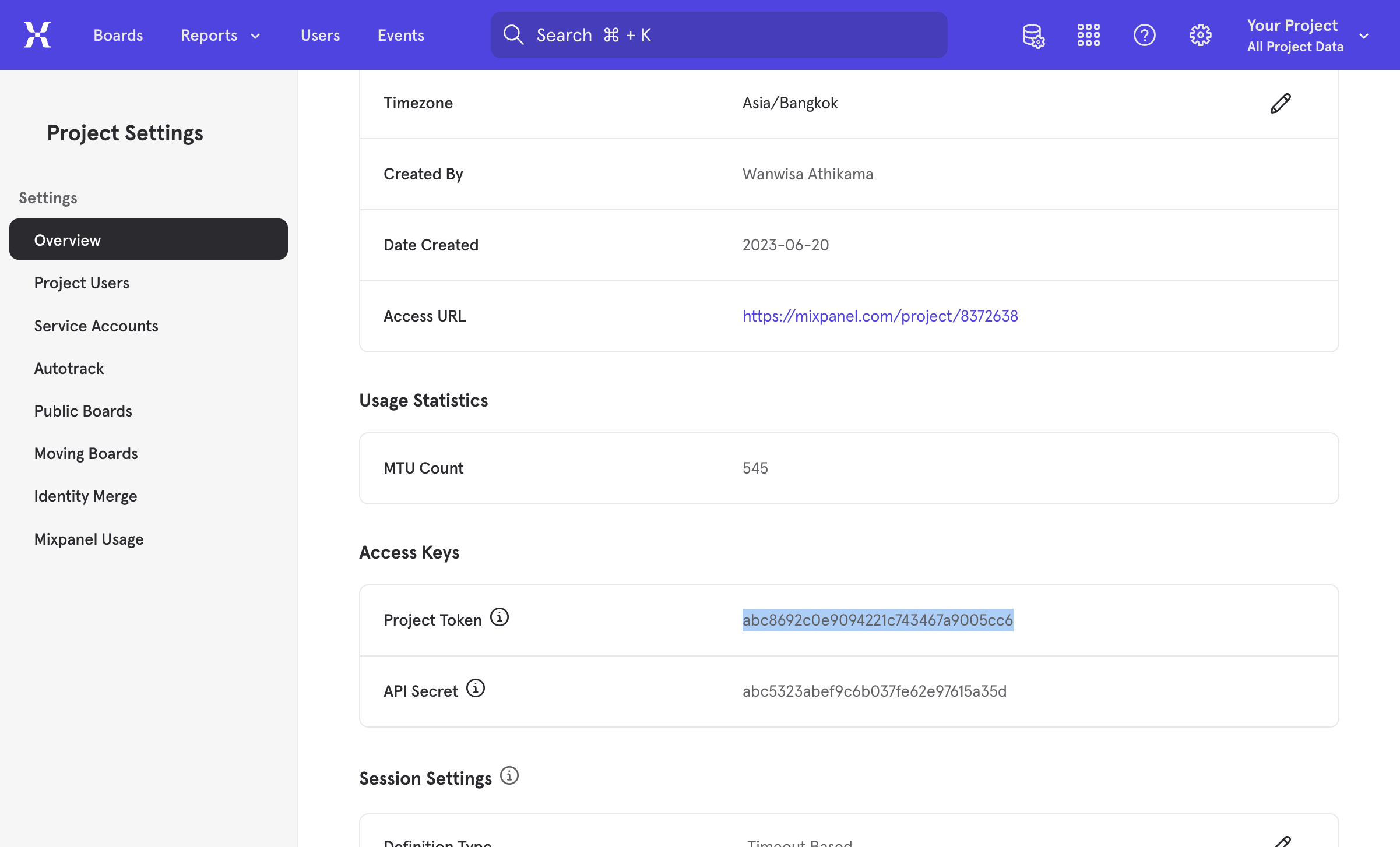Select the Overview settings section

click(67, 239)
